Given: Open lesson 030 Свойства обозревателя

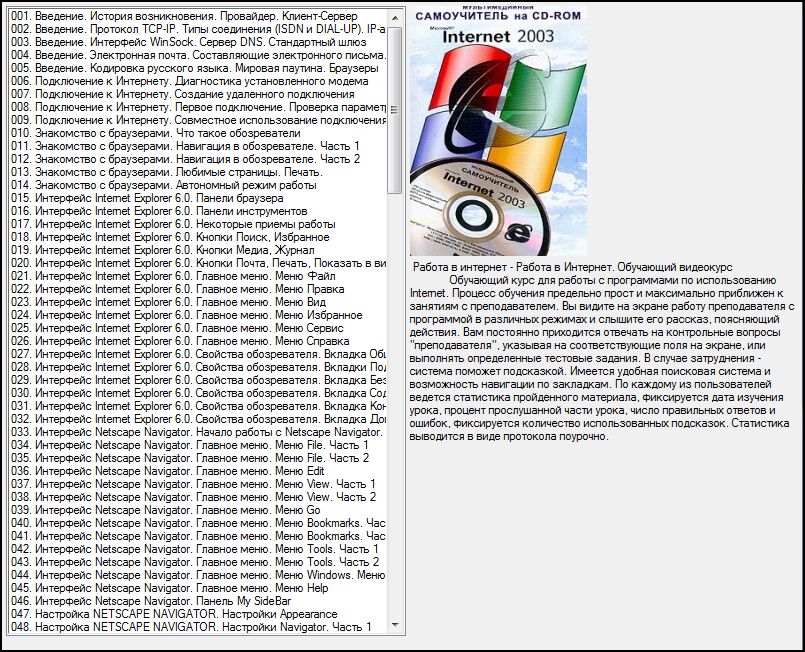Looking at the screenshot, I should point(198,393).
